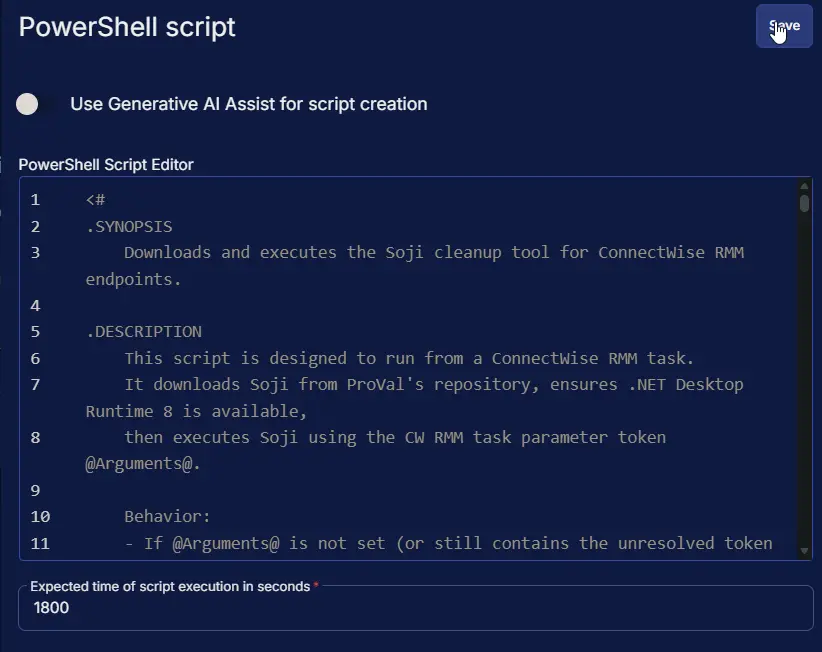This screenshot has height=652, width=822.
Task: Click the .DESCRIPTION line in the script
Action: 144,331
